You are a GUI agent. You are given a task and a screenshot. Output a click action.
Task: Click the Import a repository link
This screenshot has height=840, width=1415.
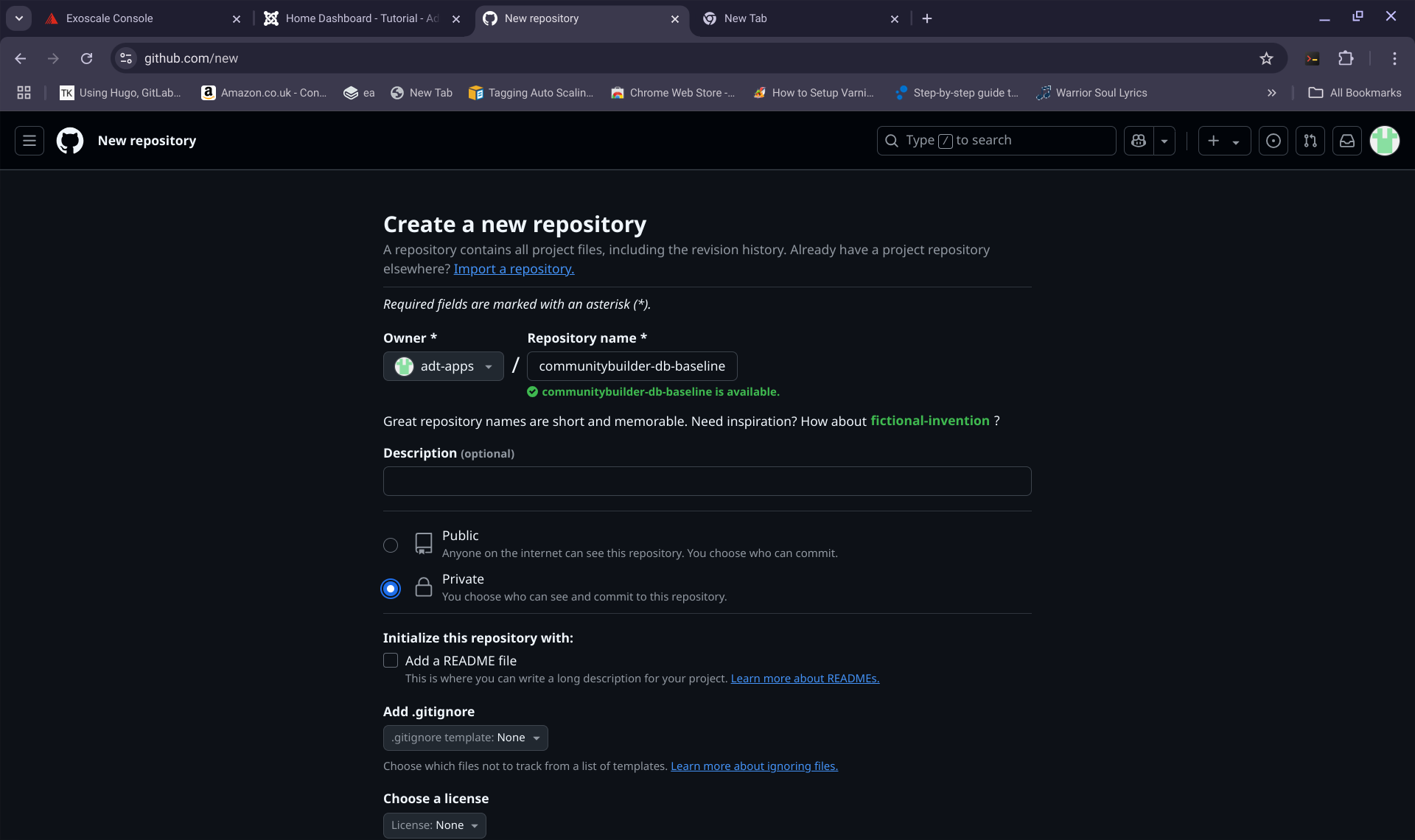coord(514,269)
